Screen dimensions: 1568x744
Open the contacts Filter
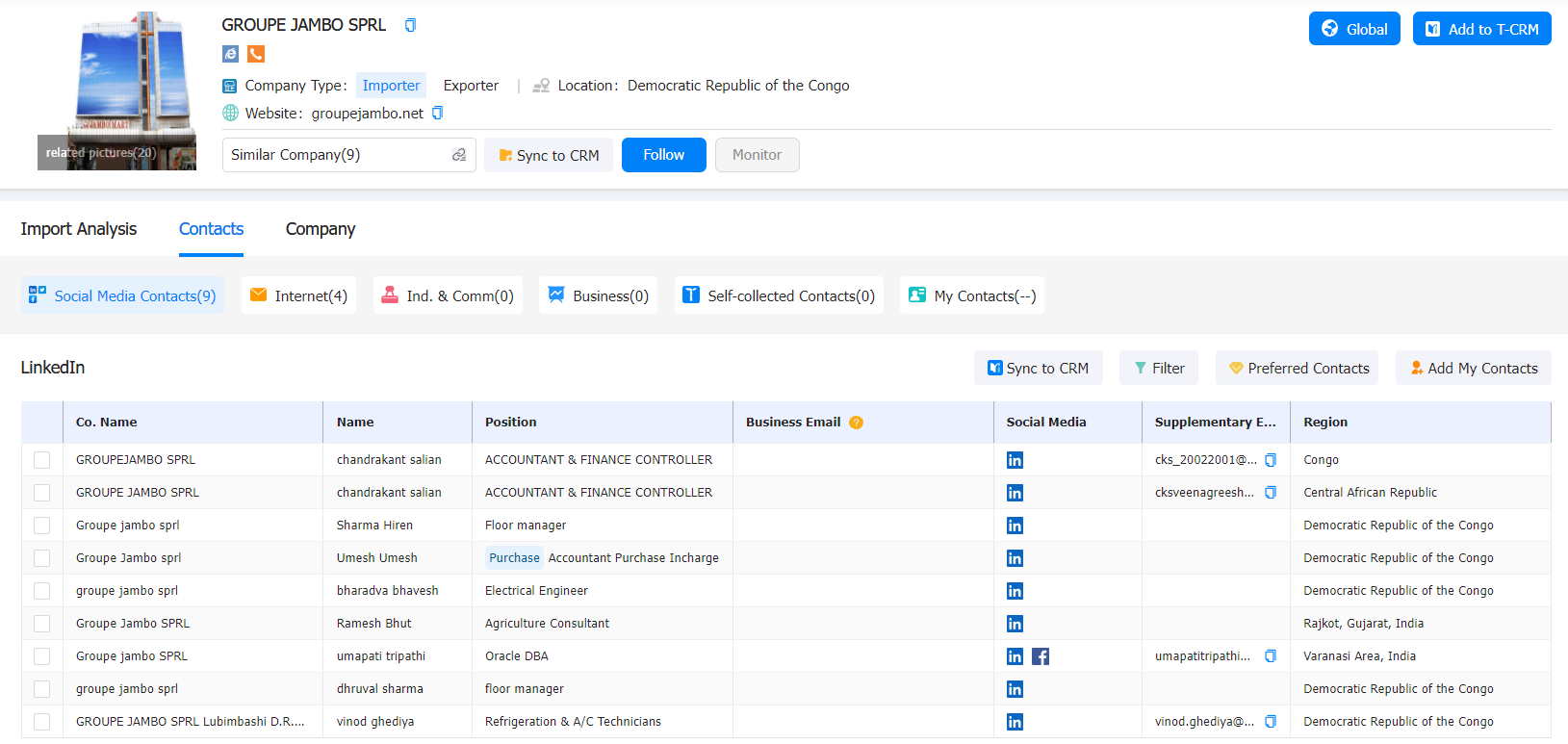(1159, 368)
